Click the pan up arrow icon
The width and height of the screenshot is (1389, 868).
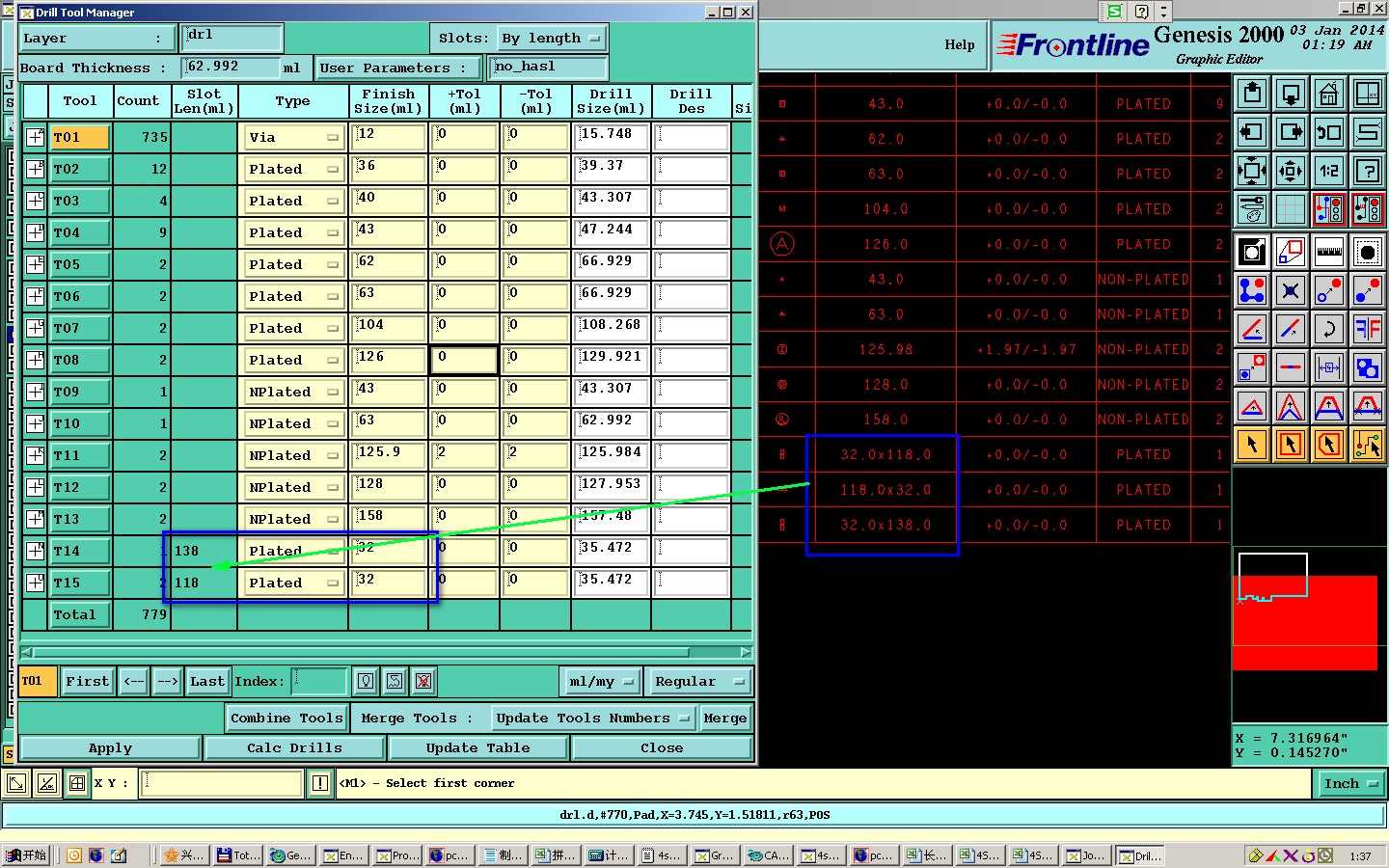point(1252,94)
